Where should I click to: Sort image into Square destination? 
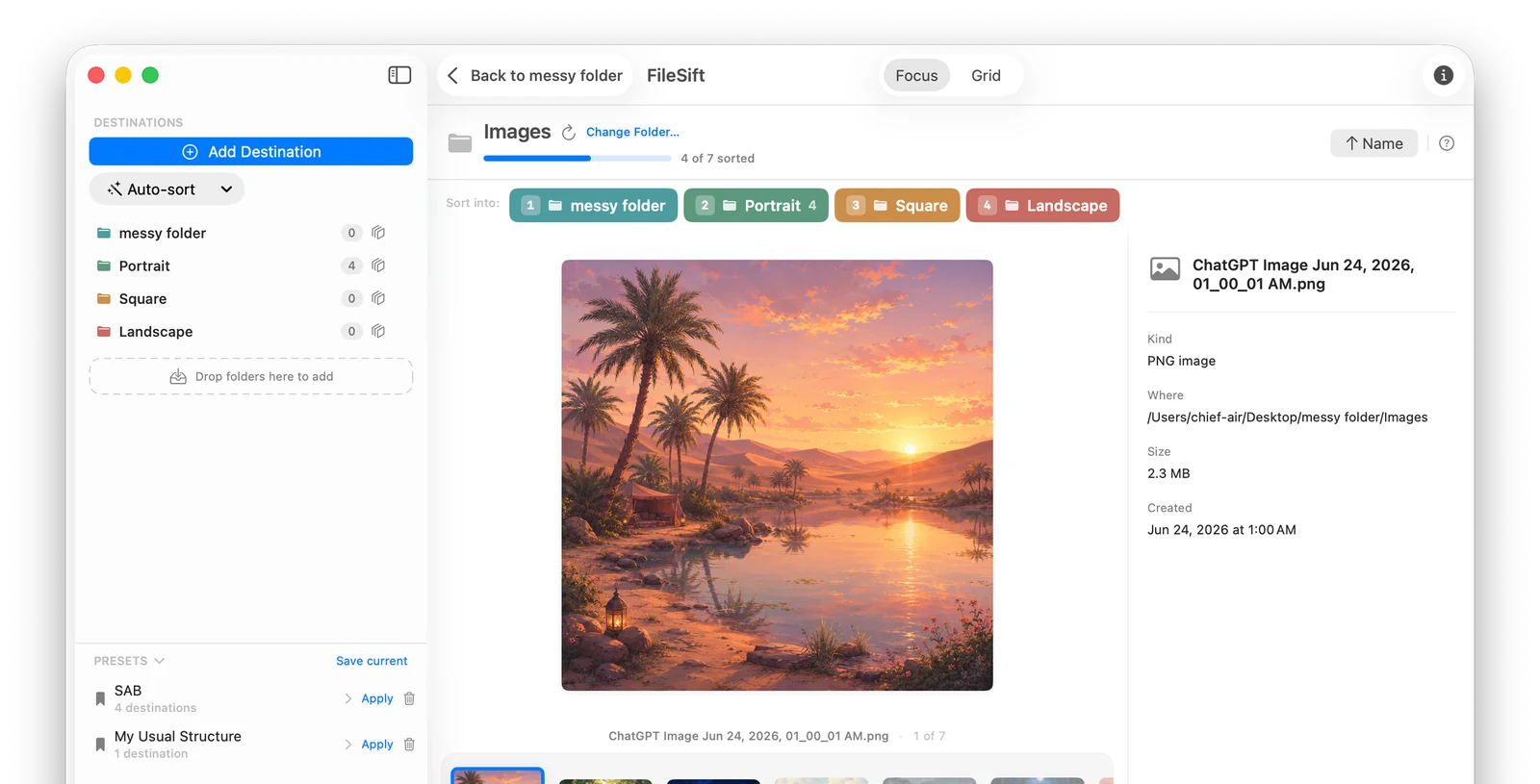pyautogui.click(x=897, y=205)
